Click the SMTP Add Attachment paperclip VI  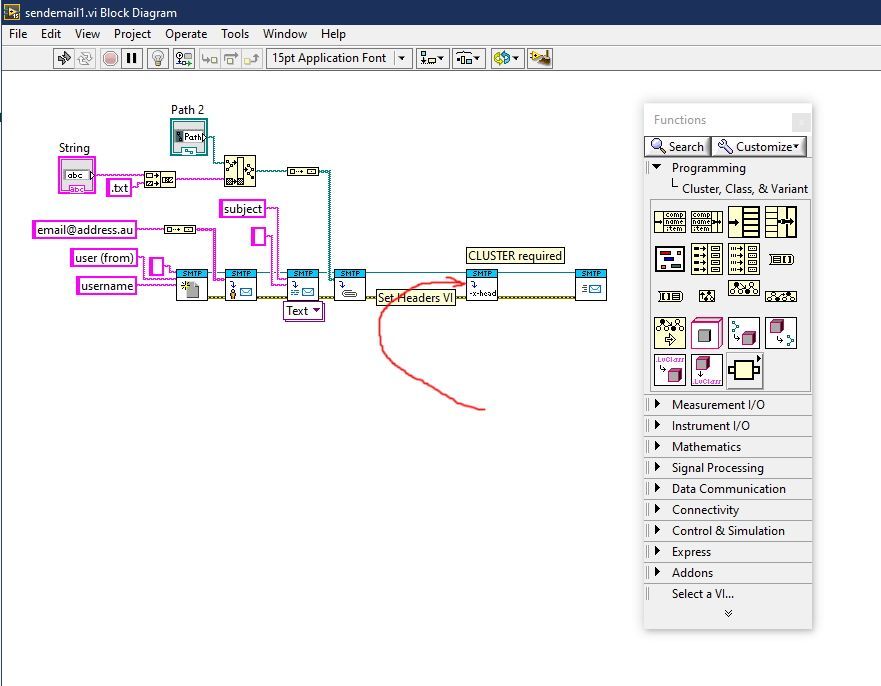tap(349, 285)
